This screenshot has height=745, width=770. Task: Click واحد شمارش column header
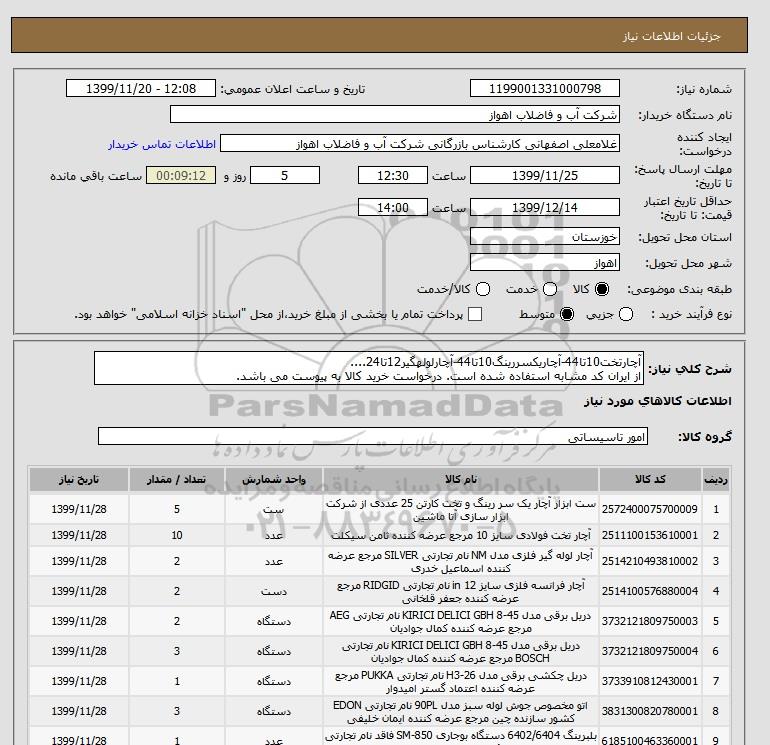pyautogui.click(x=274, y=479)
